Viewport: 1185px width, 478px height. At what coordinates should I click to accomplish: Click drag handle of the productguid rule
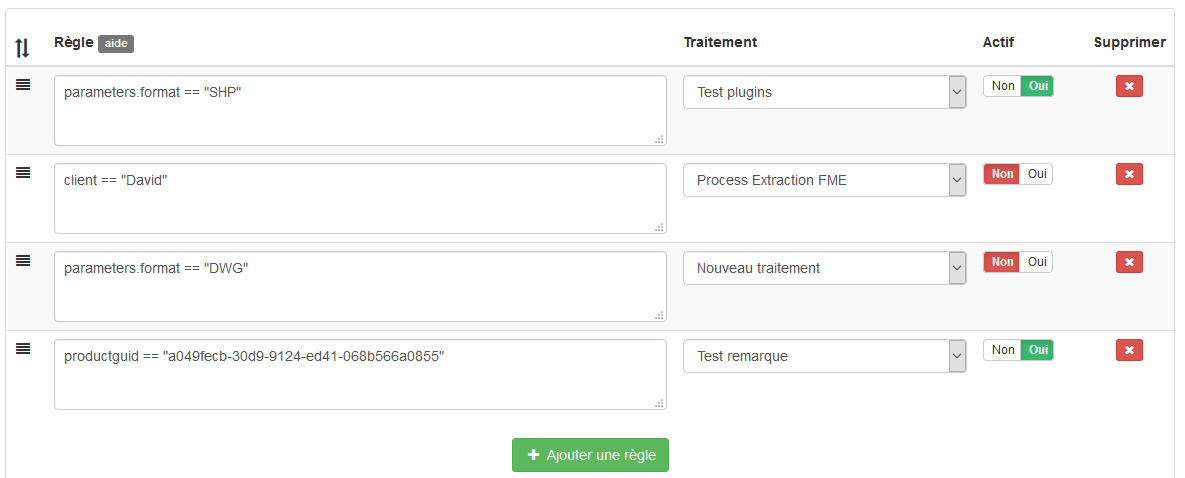pos(23,348)
